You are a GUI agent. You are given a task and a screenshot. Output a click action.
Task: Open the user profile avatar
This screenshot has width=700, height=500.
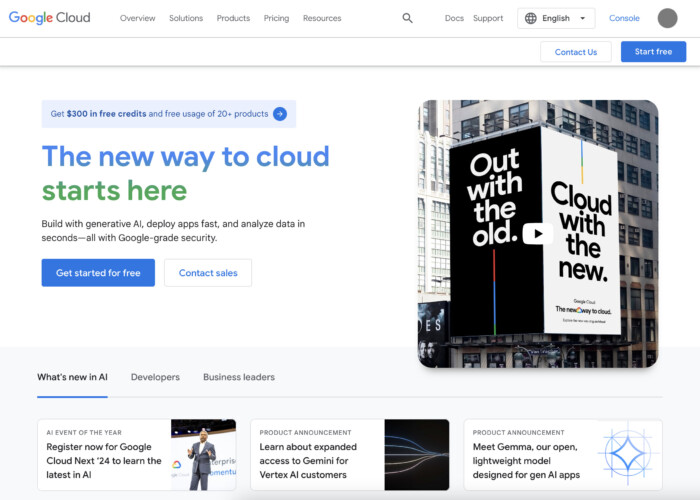coord(667,18)
